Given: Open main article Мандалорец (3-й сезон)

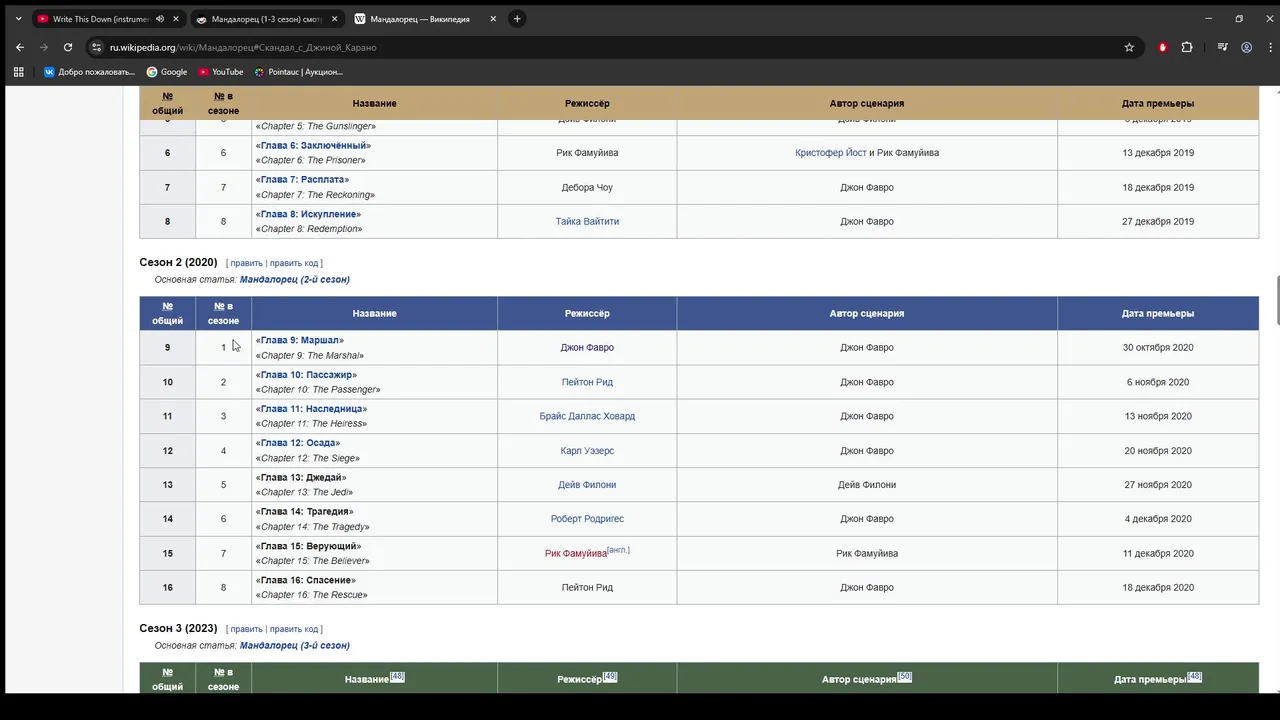Looking at the screenshot, I should coord(295,646).
